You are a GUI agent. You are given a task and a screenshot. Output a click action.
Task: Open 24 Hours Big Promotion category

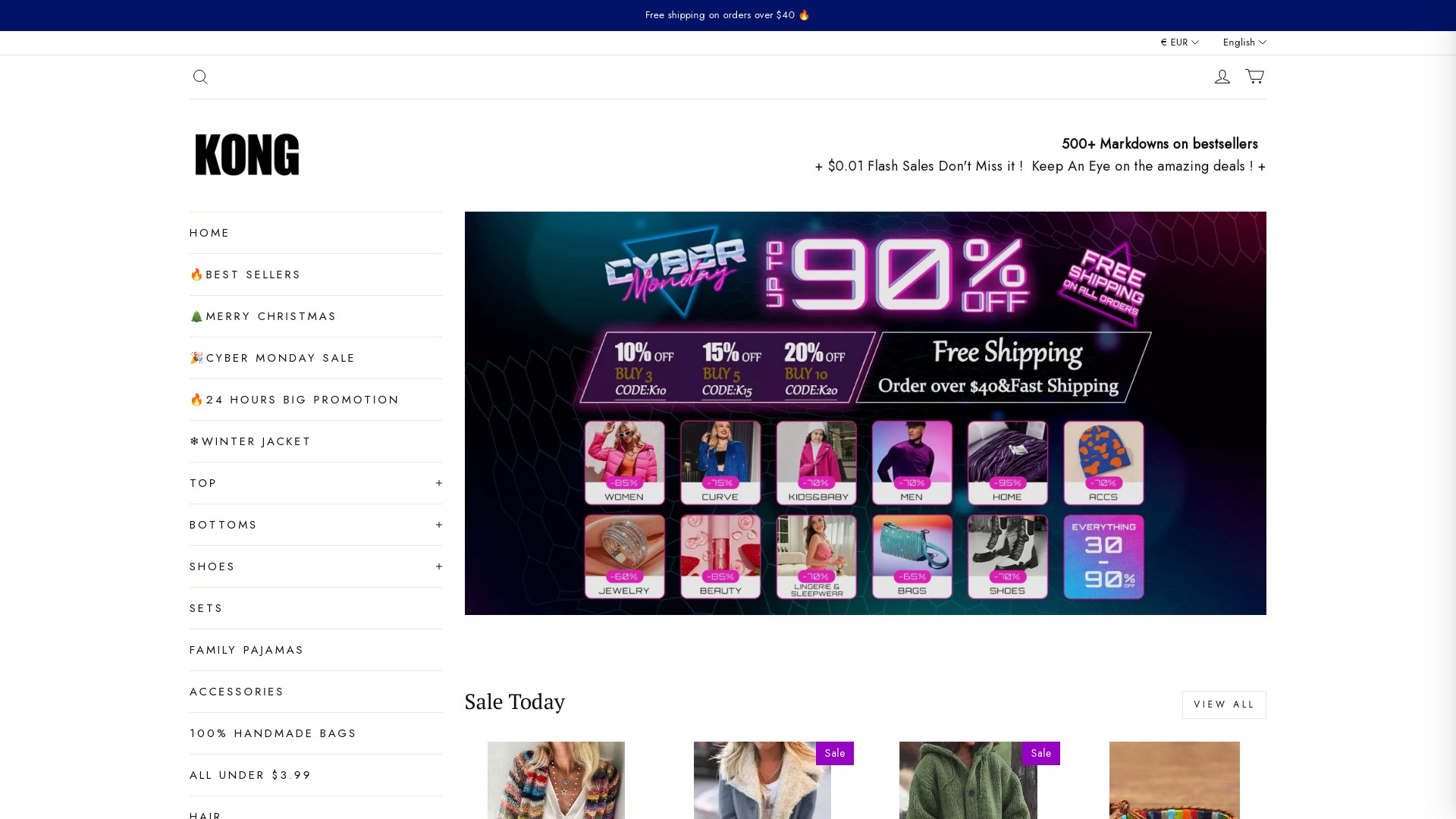point(315,400)
